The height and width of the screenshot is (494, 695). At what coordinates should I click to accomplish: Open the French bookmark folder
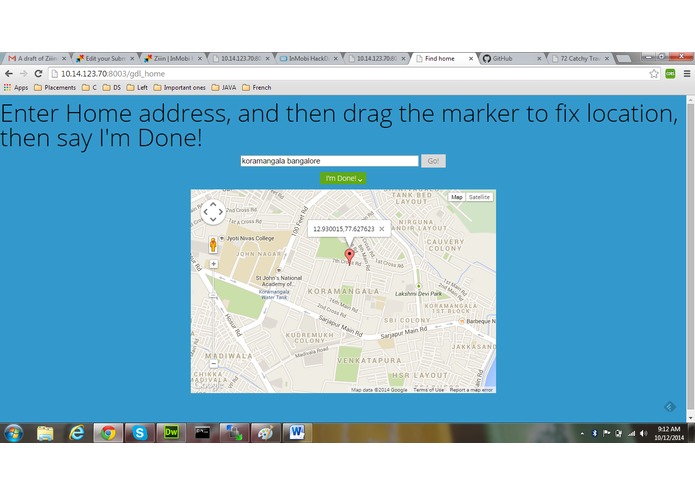[x=257, y=88]
